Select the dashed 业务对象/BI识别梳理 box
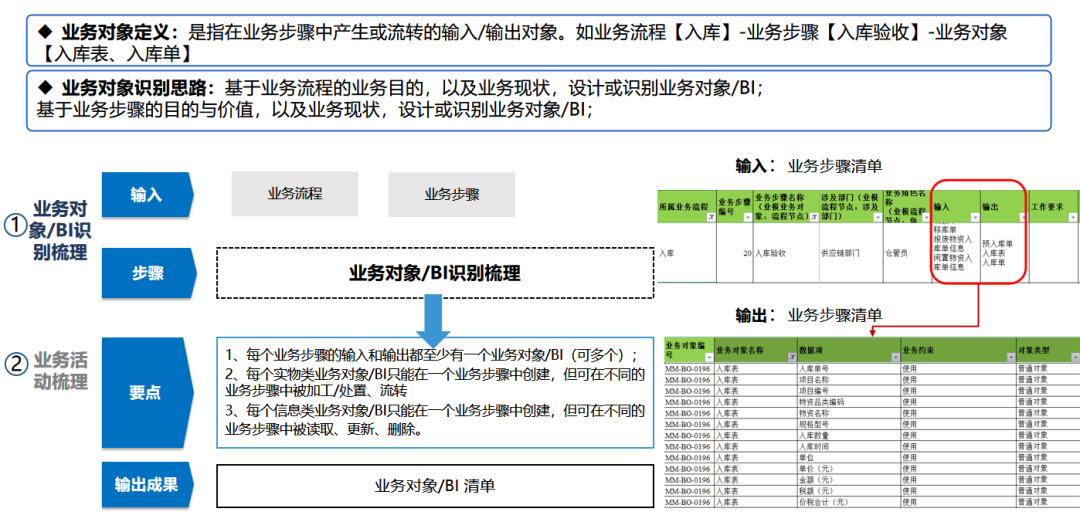 coord(435,273)
